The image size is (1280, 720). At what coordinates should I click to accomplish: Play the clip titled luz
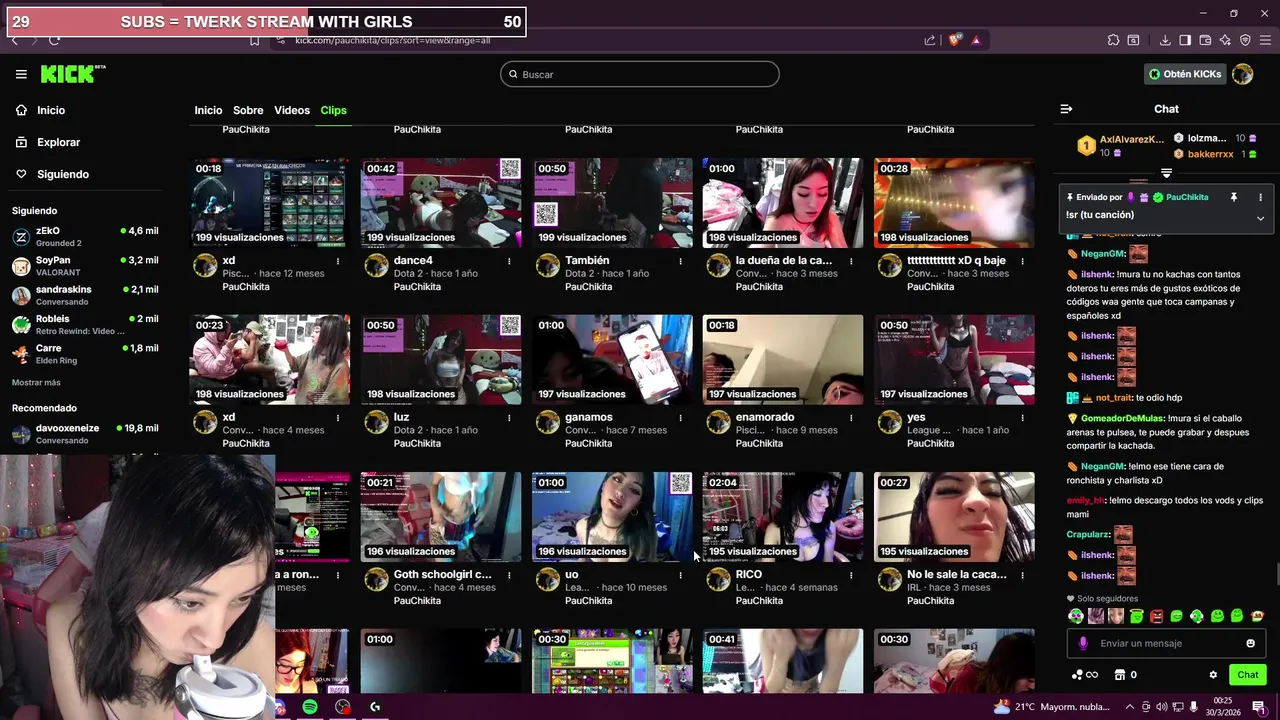pyautogui.click(x=441, y=360)
